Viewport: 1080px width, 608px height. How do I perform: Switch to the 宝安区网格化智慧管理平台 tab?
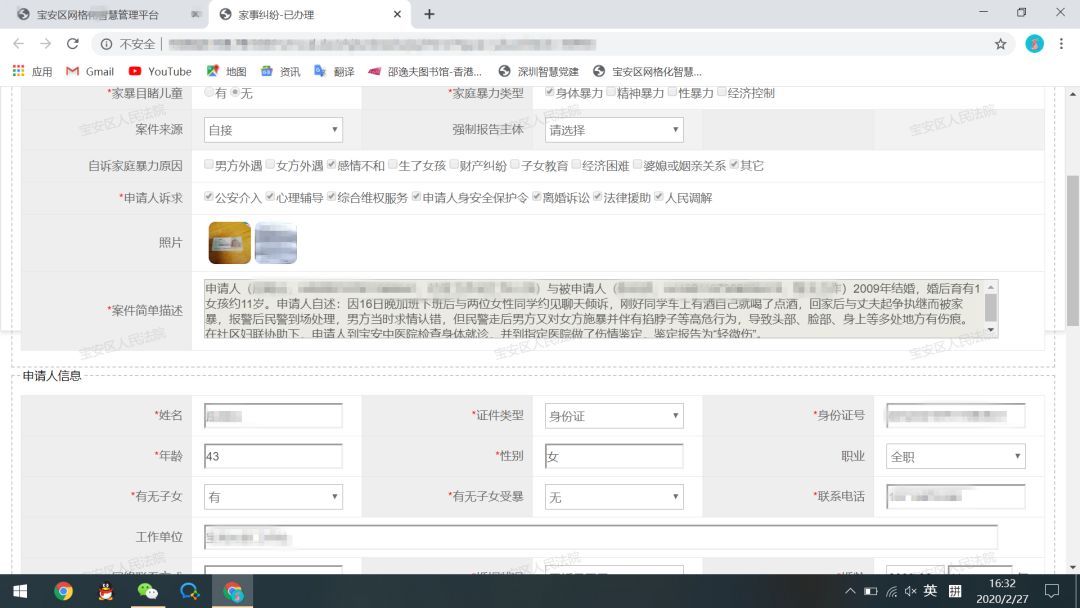coord(100,15)
